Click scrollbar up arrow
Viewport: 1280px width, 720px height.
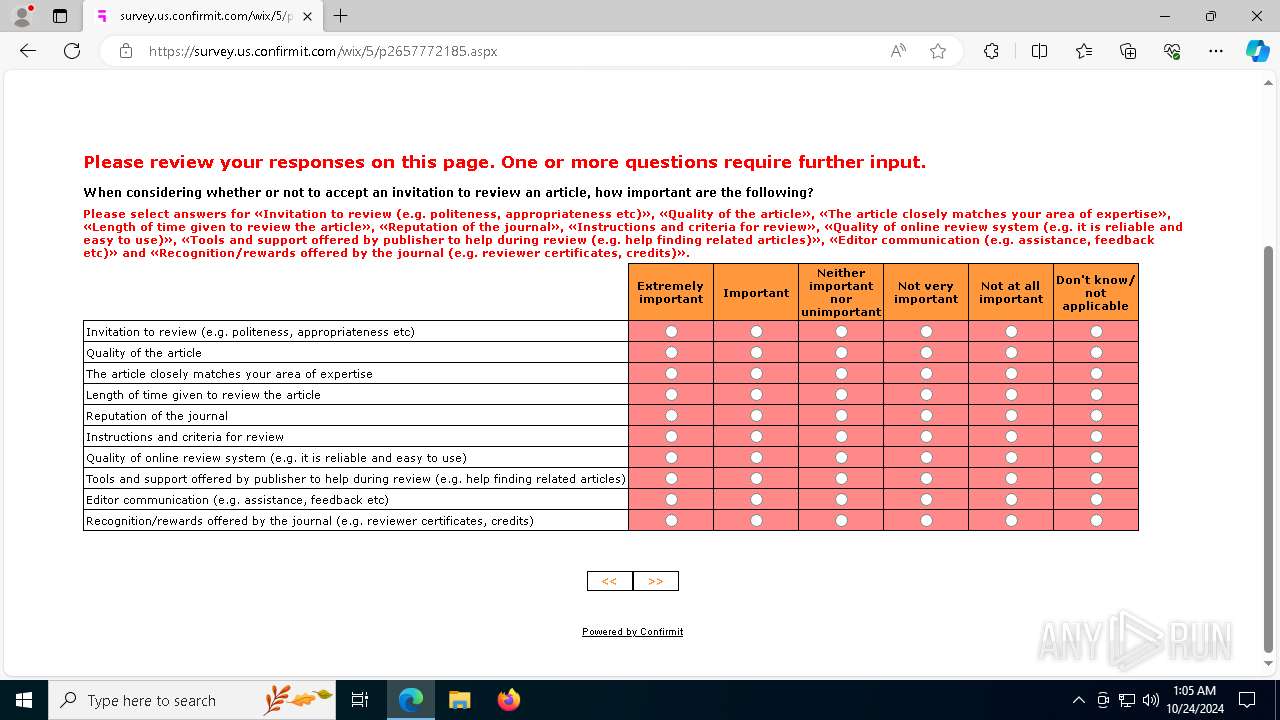(1269, 83)
